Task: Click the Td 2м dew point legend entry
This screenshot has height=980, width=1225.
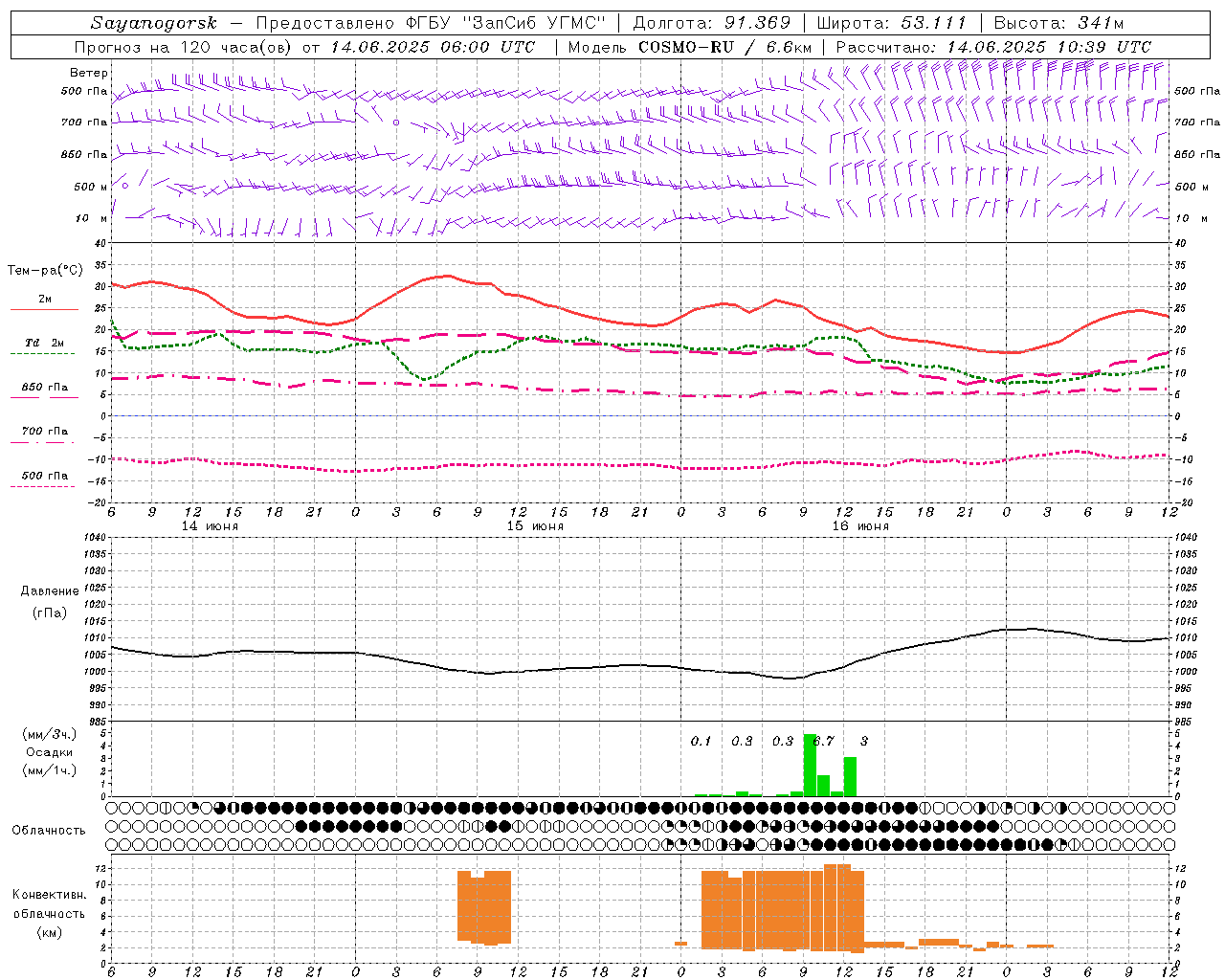Action: click(45, 343)
